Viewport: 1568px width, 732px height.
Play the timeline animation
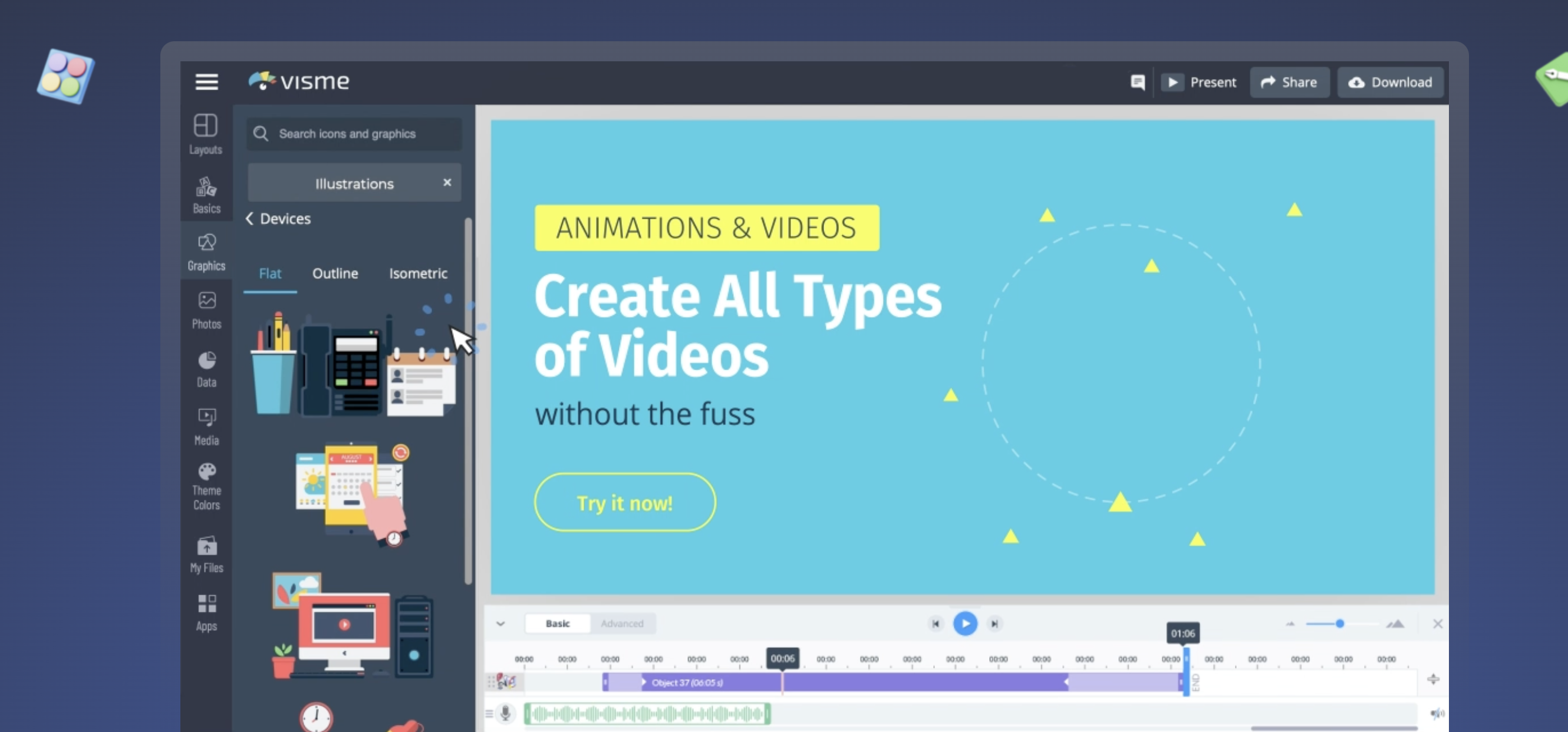pyautogui.click(x=965, y=624)
